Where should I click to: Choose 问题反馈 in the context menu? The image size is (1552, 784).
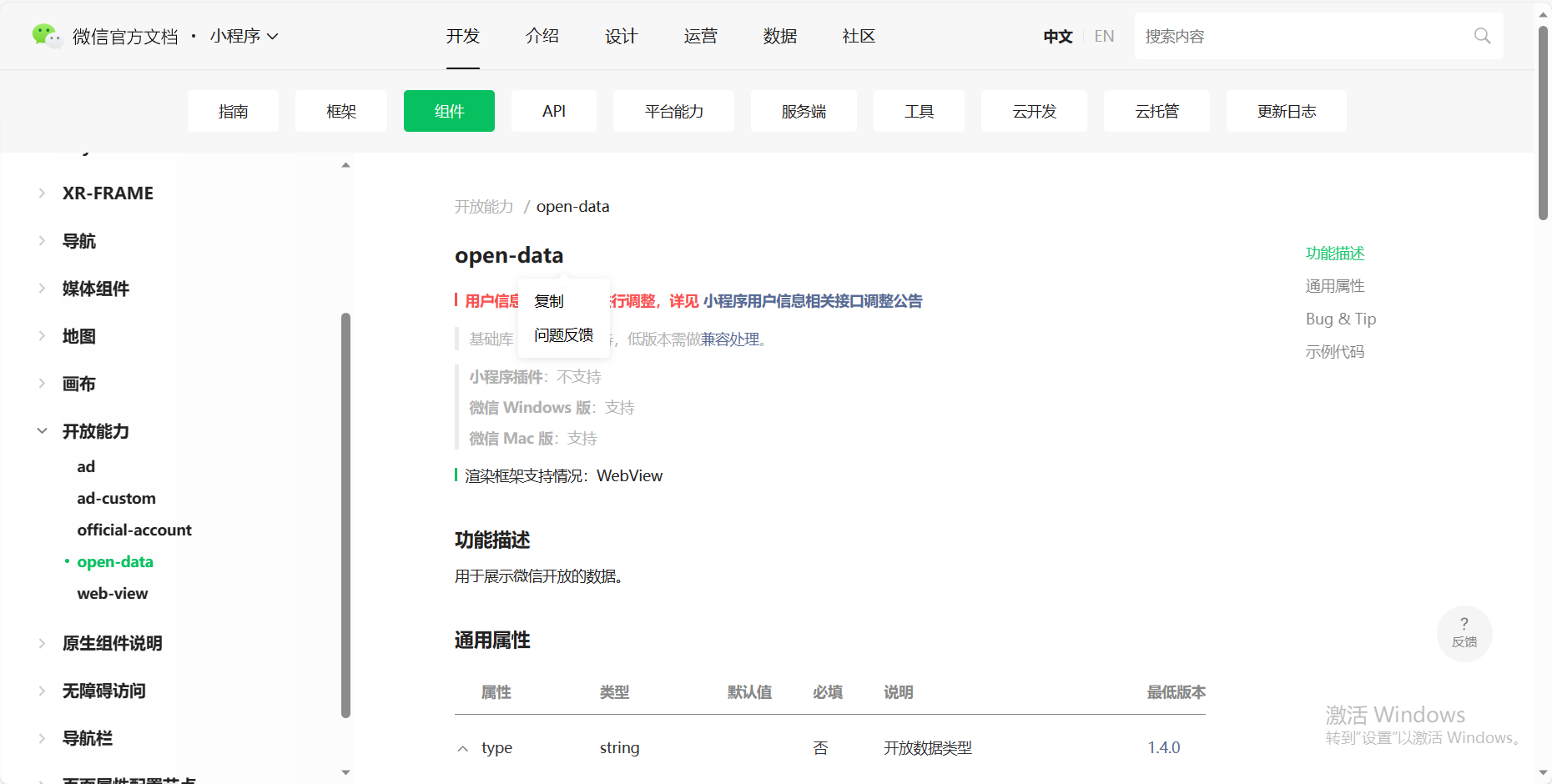564,335
